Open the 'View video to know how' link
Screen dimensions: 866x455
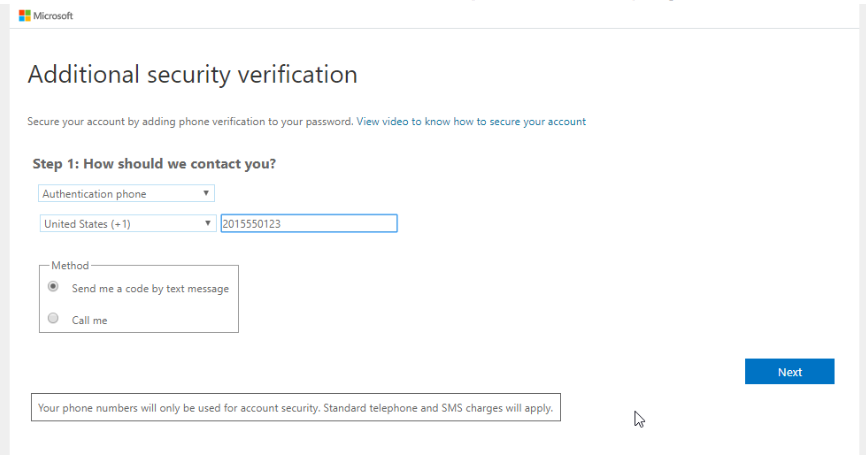471,122
